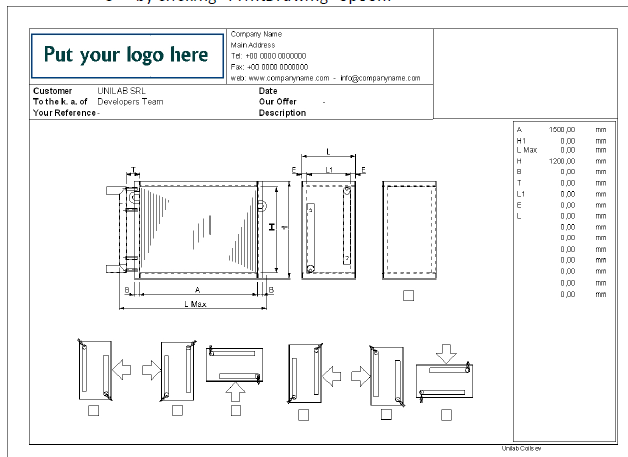Click the down-pointing airflow arrow
Viewport: 628px width, 457px height.
[446, 353]
